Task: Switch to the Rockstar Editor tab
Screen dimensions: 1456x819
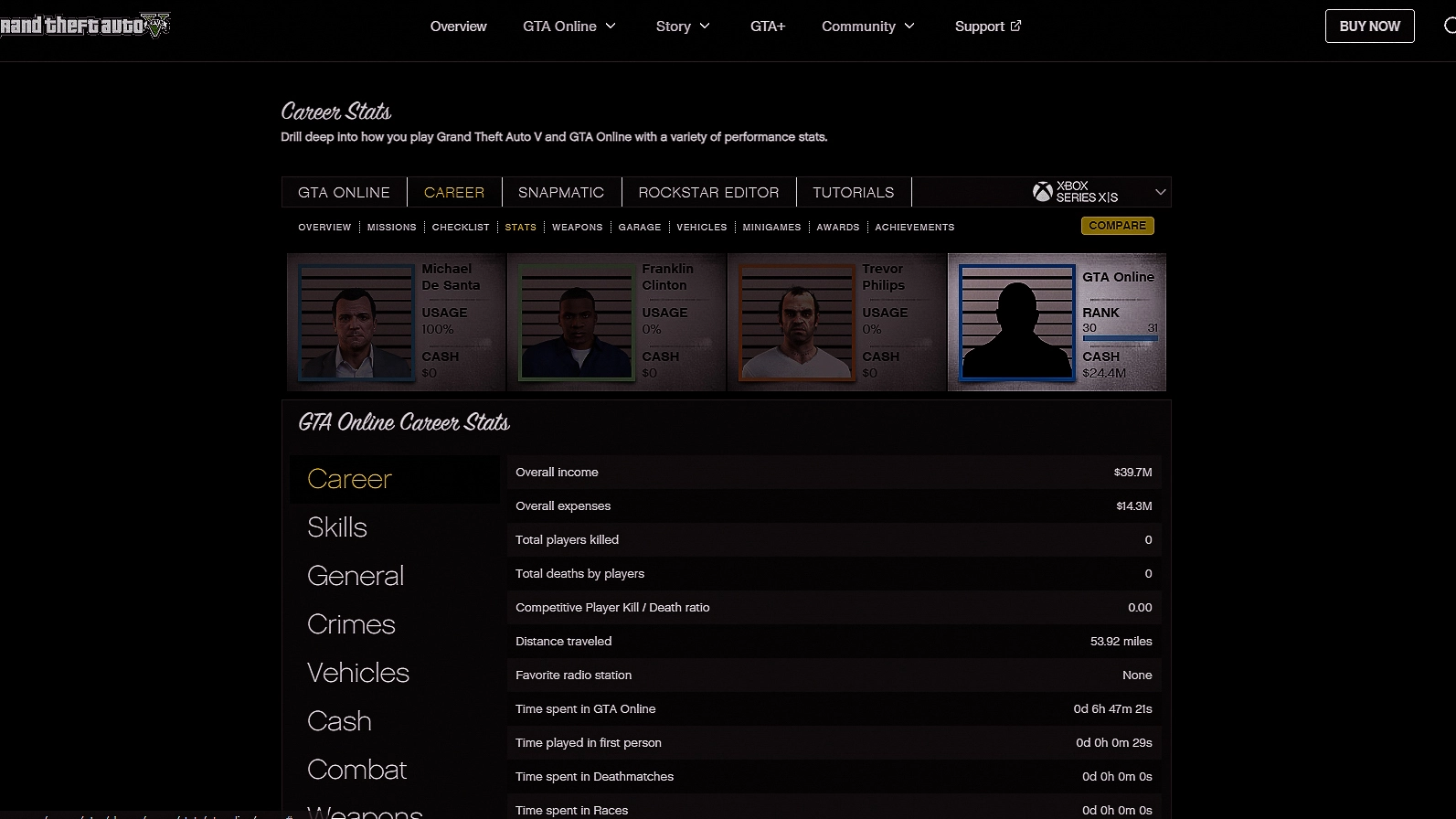Action: pos(708,192)
